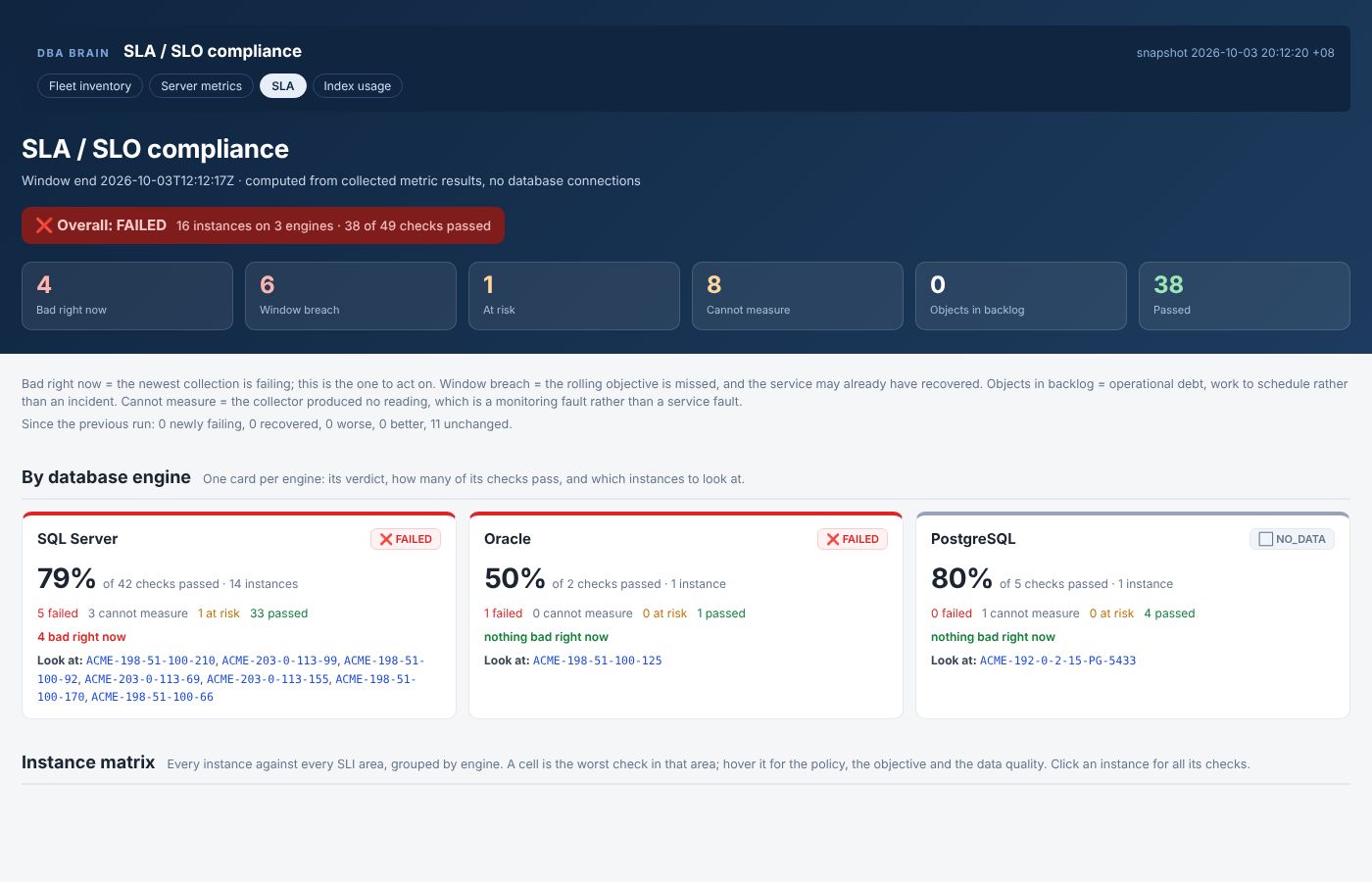This screenshot has width=1372, height=882.
Task: Switch to the Server metrics tab
Action: pos(201,86)
